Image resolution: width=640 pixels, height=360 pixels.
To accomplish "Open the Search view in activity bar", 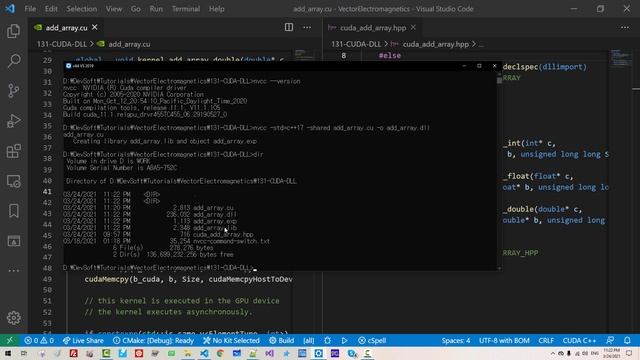I will coord(13,61).
